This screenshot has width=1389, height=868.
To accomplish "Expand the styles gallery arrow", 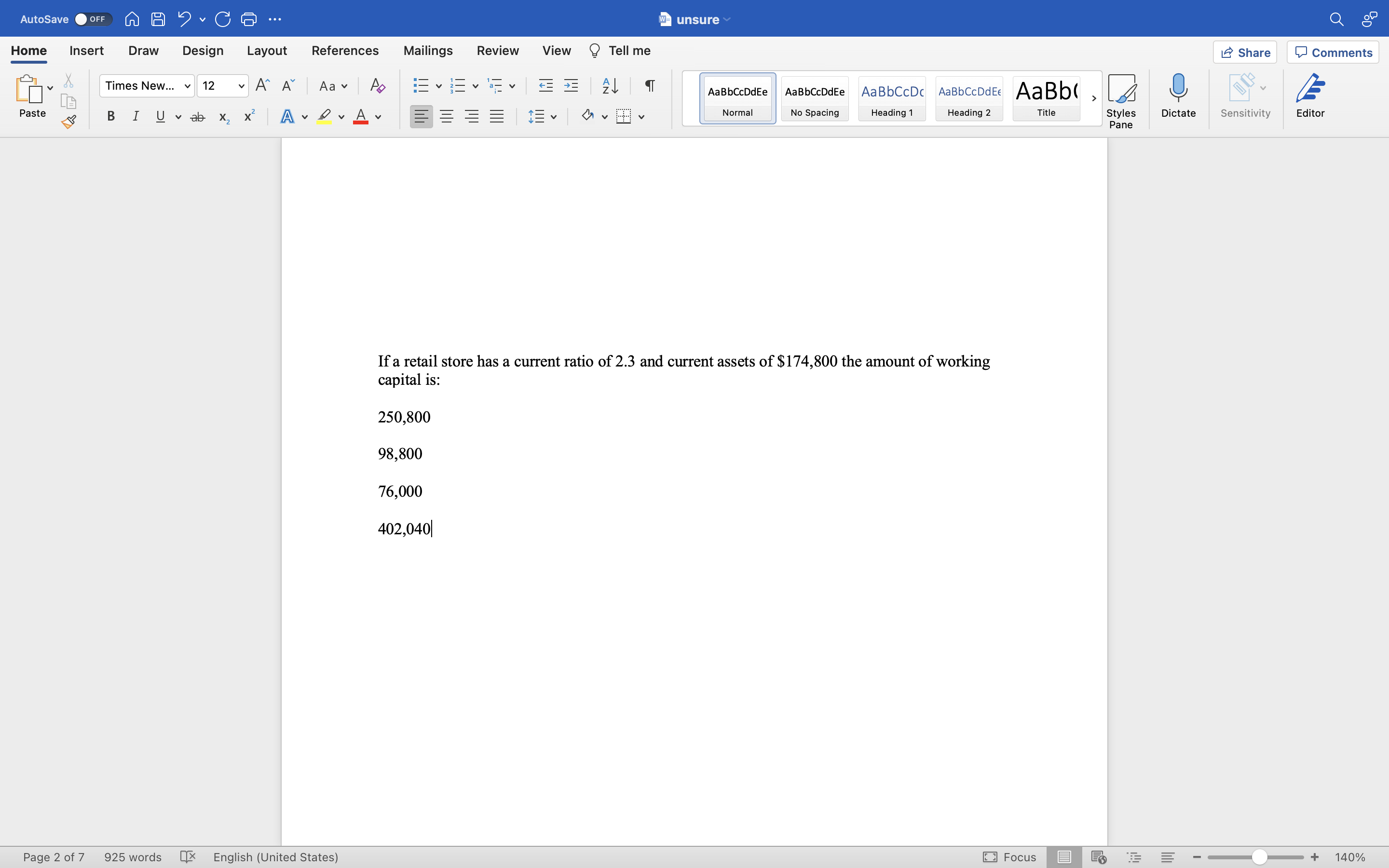I will tap(1094, 98).
